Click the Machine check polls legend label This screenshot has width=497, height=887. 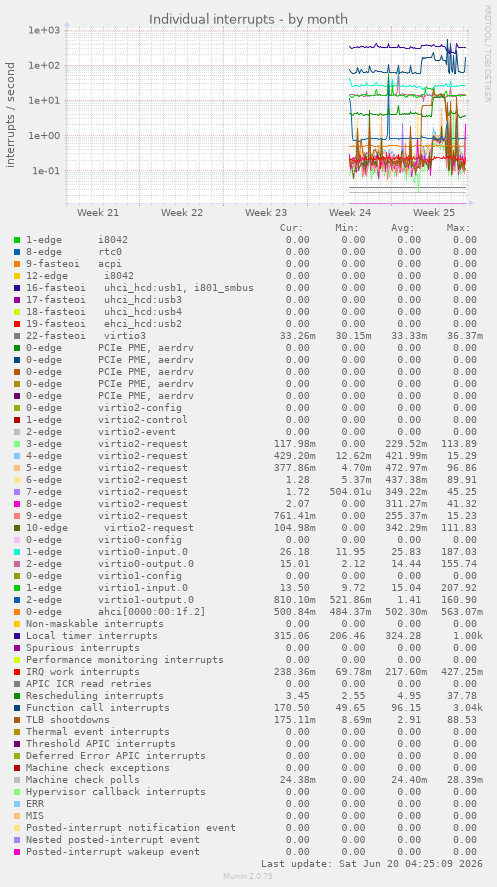(83, 780)
